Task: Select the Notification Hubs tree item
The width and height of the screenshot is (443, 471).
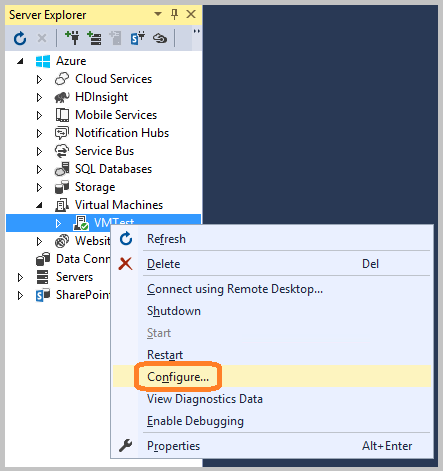Action: [x=122, y=133]
